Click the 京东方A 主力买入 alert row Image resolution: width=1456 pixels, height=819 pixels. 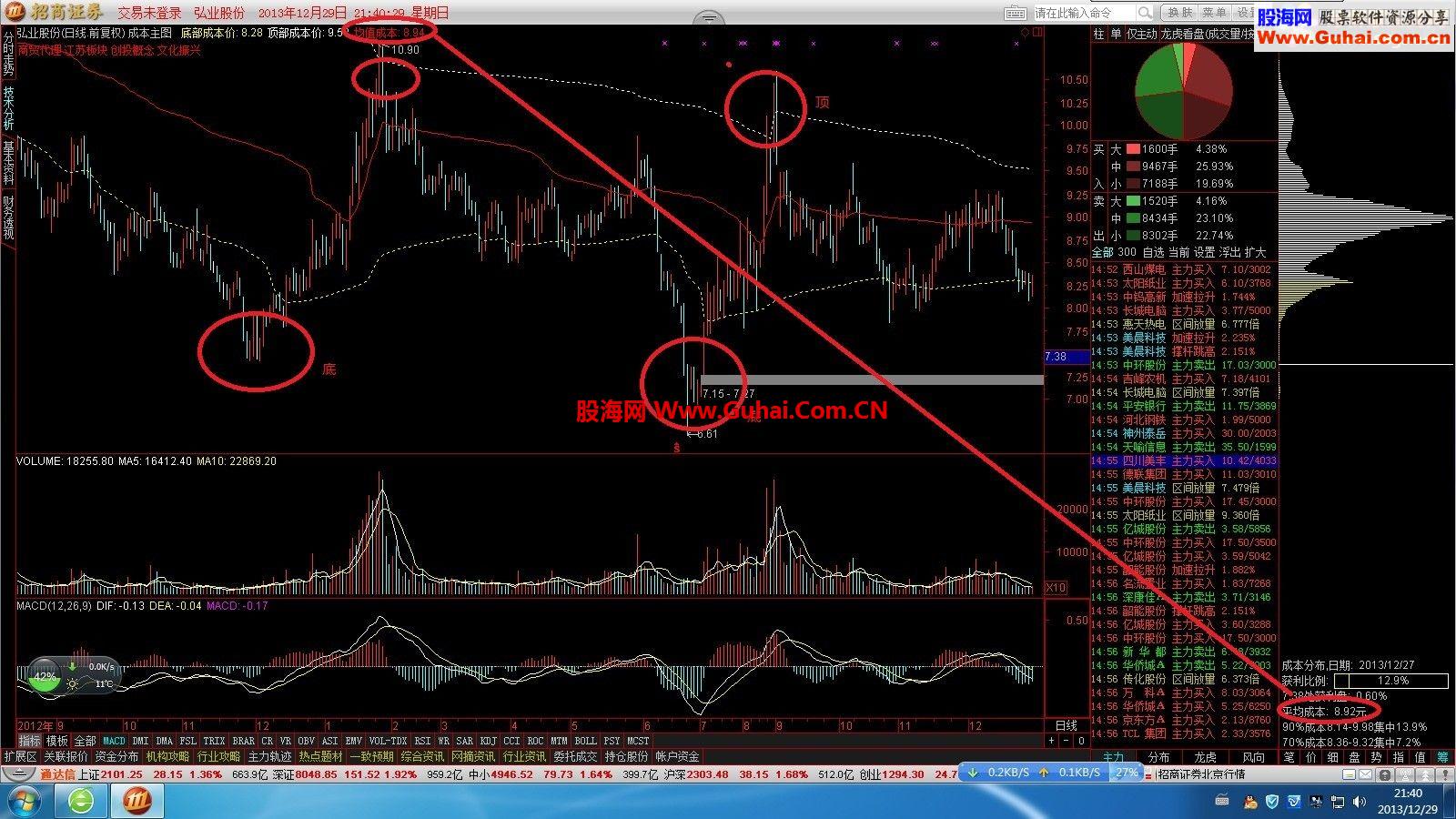1184,720
